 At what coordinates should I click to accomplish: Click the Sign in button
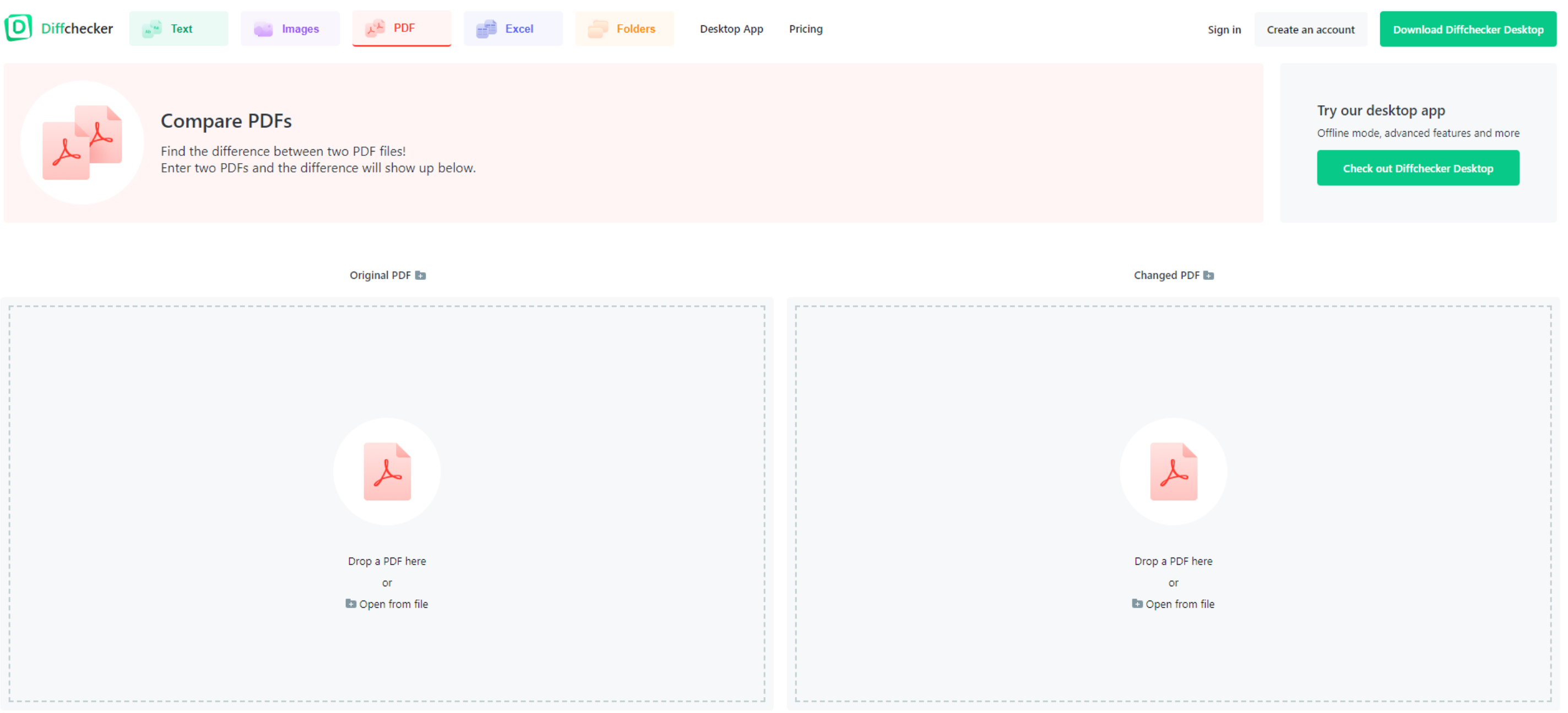tap(1225, 29)
